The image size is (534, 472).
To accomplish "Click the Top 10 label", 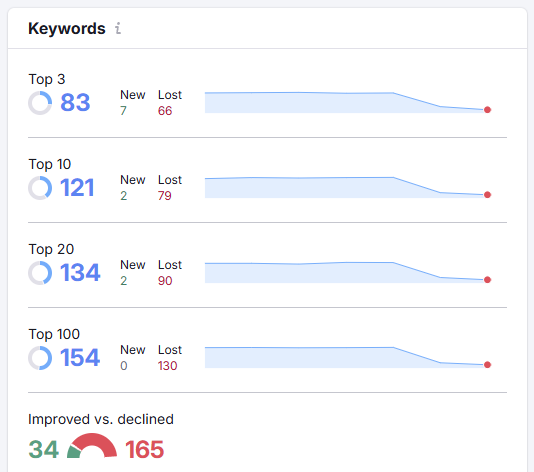I will click(50, 164).
